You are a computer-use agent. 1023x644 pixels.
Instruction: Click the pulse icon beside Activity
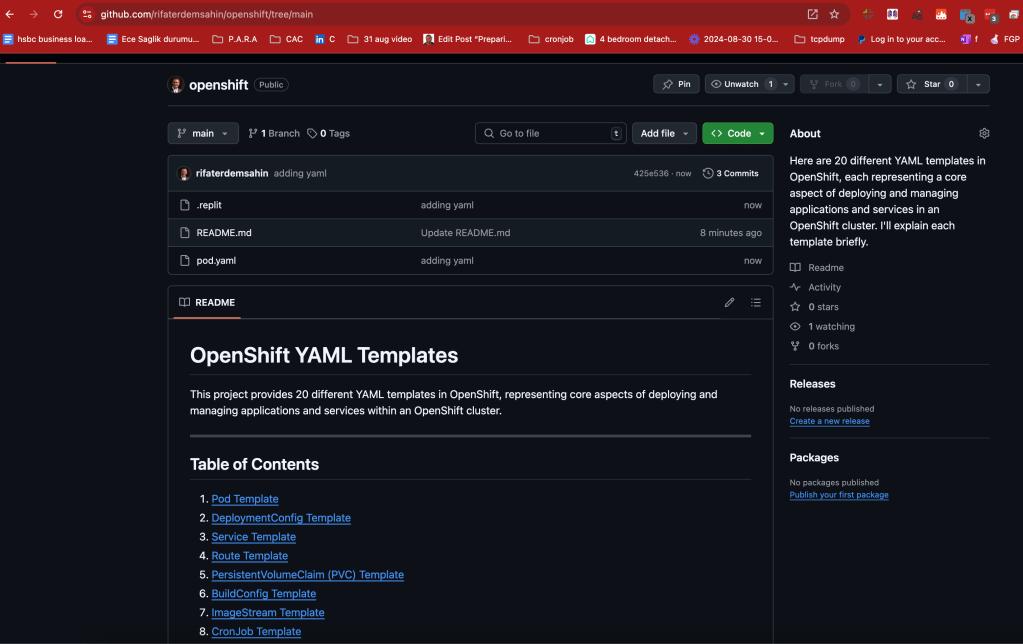click(795, 287)
